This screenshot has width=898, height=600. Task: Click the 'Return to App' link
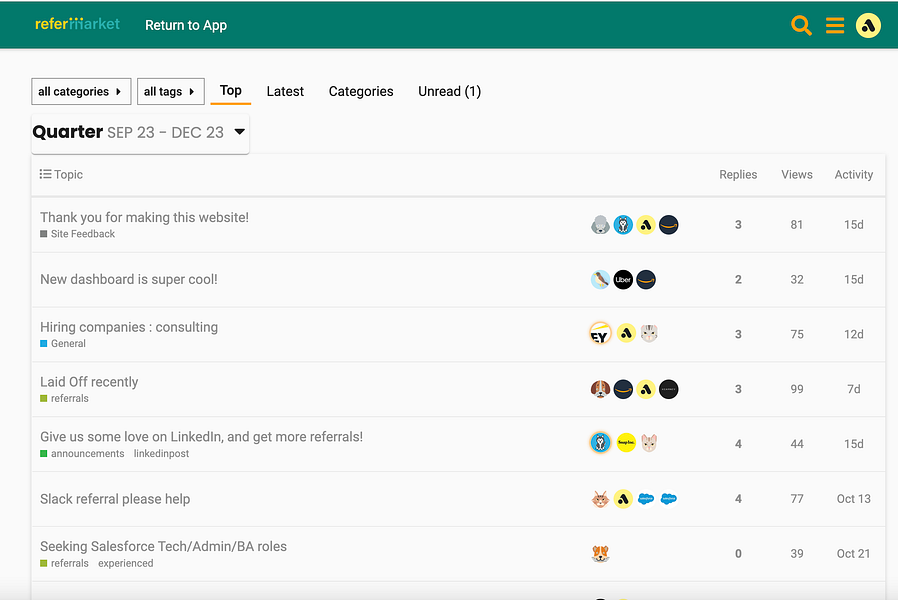pyautogui.click(x=186, y=26)
